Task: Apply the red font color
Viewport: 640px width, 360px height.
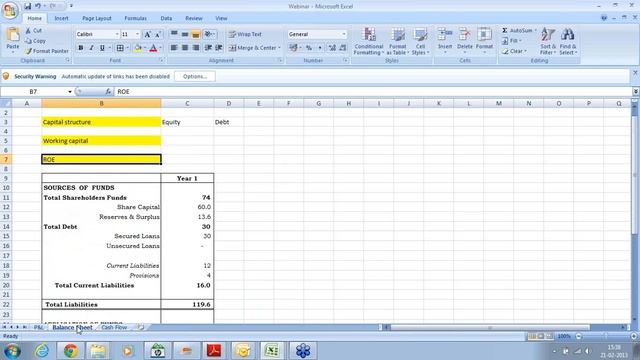Action: (153, 48)
